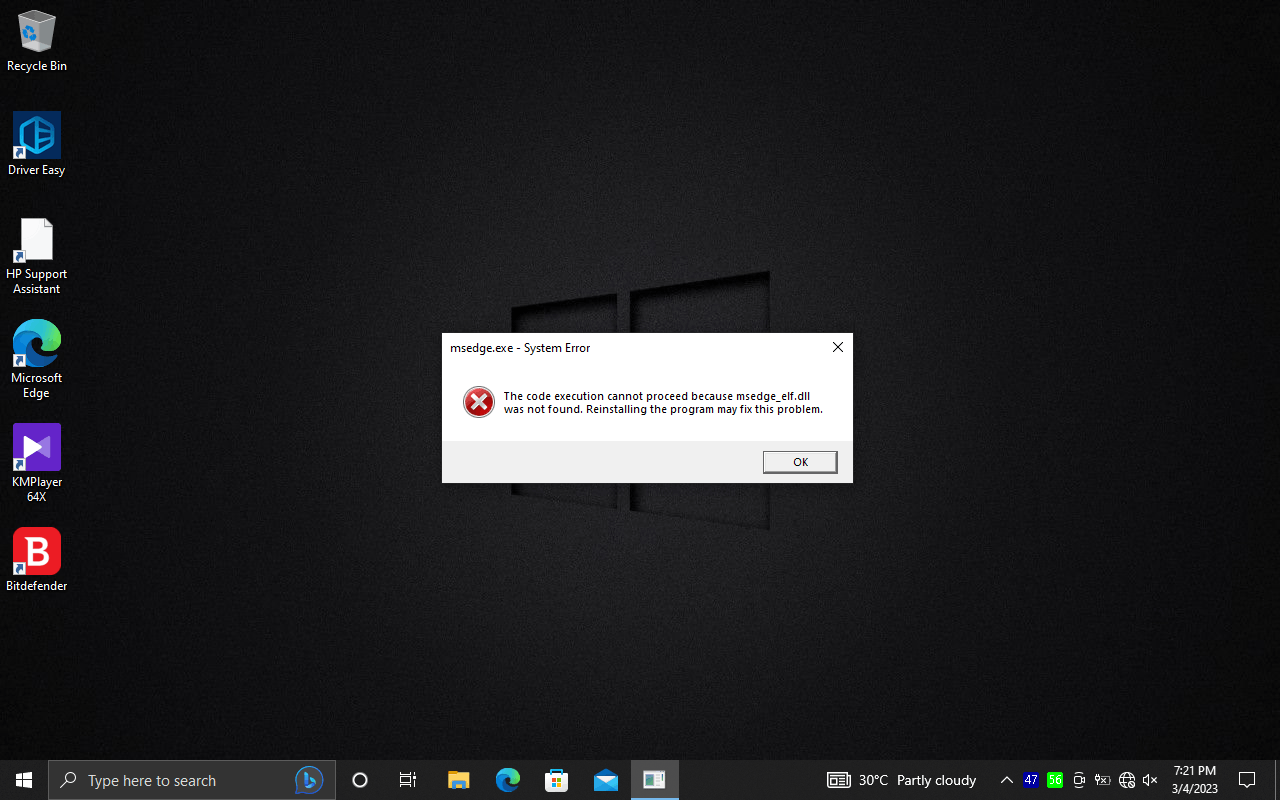This screenshot has height=800, width=1280.
Task: Open the weather widget '30°C Partly cloudy'
Action: [x=902, y=780]
